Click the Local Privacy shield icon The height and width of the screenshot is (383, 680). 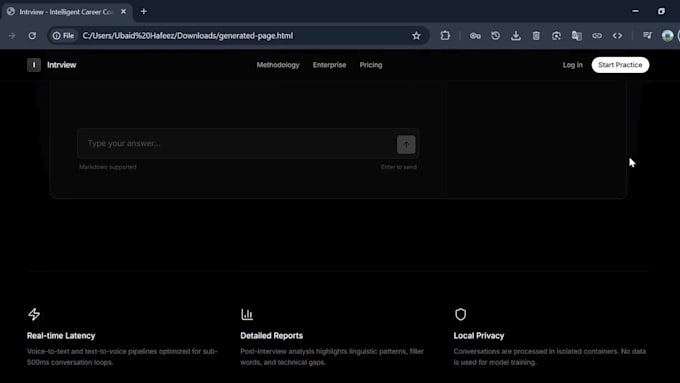460,314
